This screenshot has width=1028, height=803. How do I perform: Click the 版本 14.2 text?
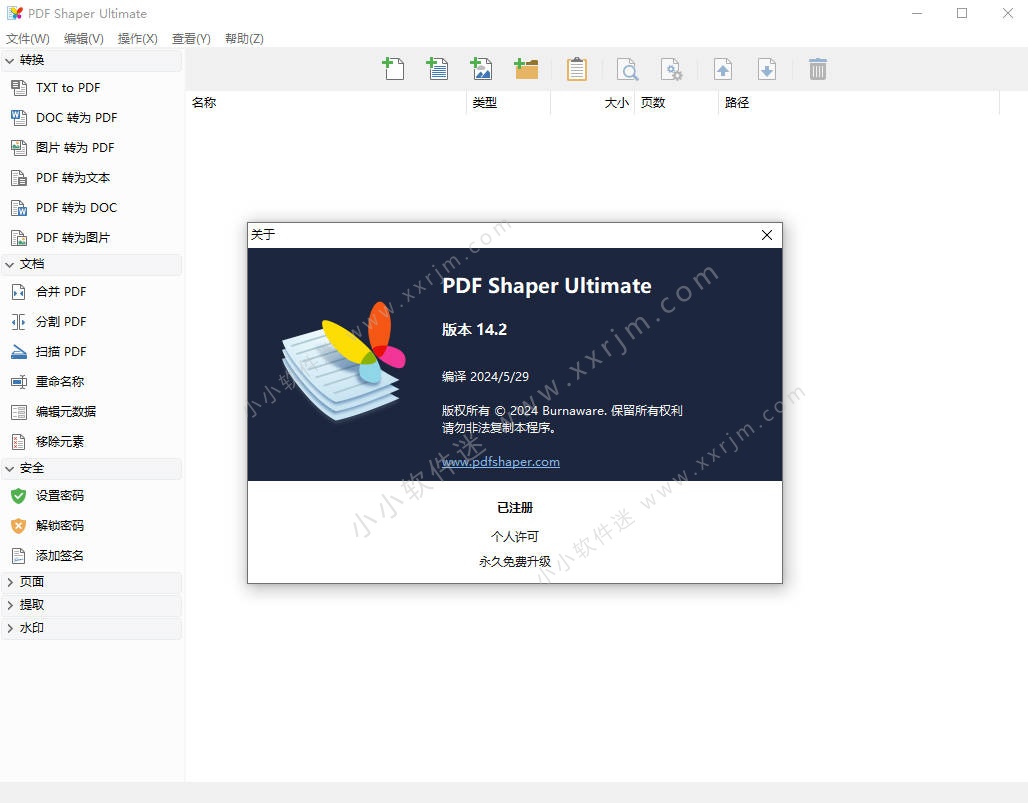[474, 329]
